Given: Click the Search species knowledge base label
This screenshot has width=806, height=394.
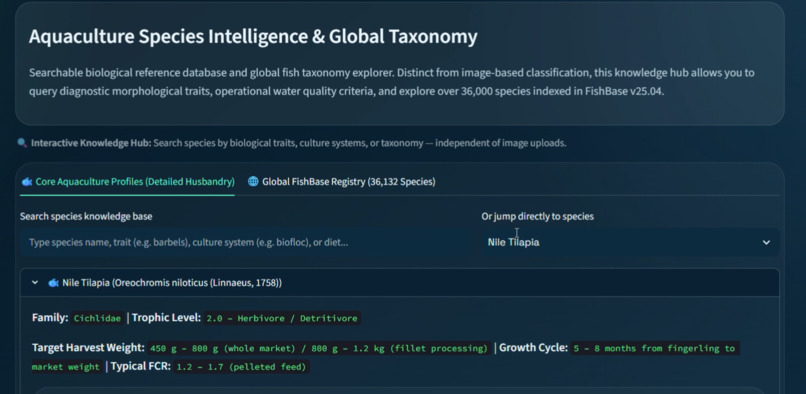Looking at the screenshot, I should click(x=86, y=217).
